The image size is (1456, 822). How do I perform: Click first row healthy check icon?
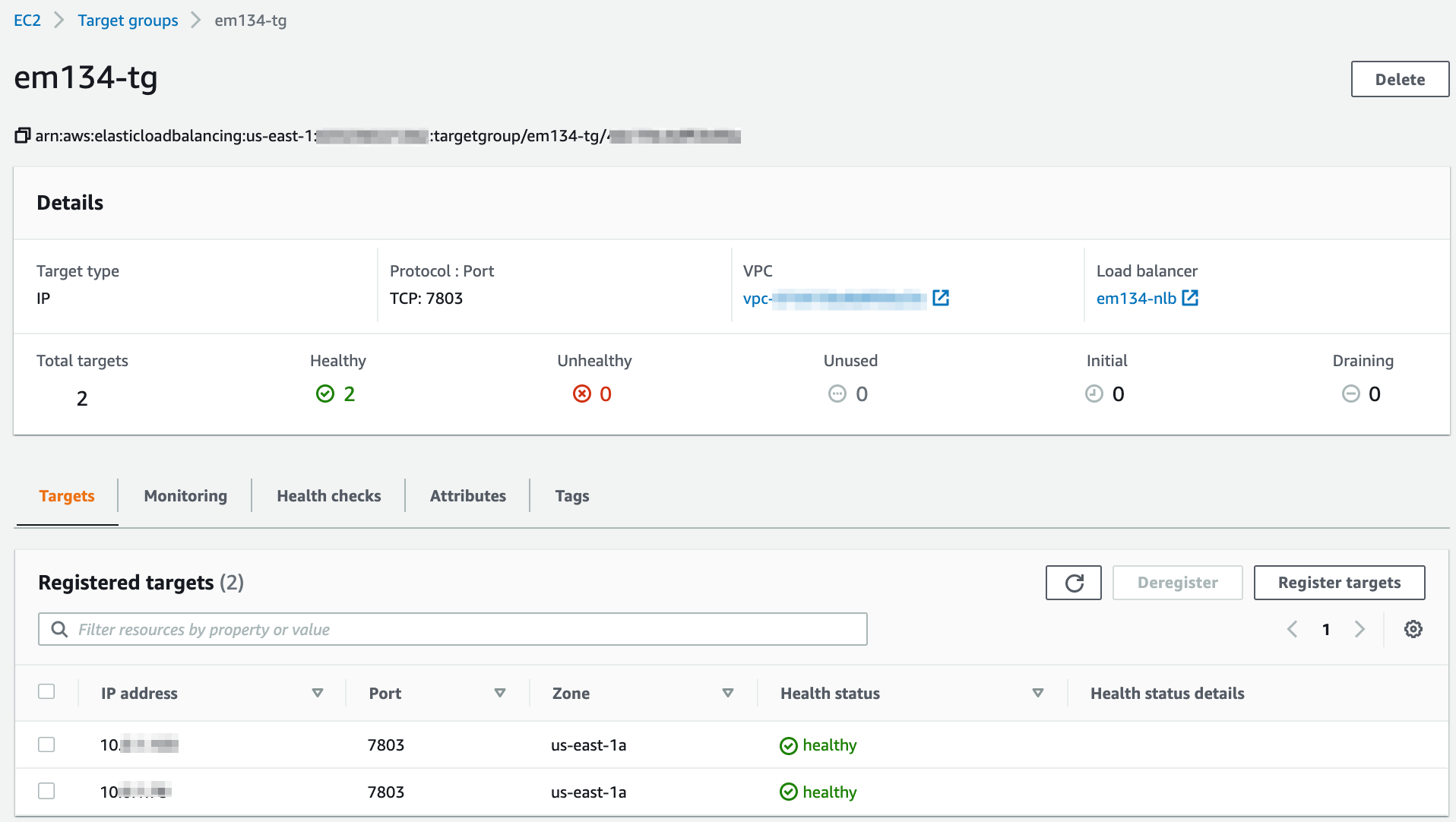coord(789,746)
